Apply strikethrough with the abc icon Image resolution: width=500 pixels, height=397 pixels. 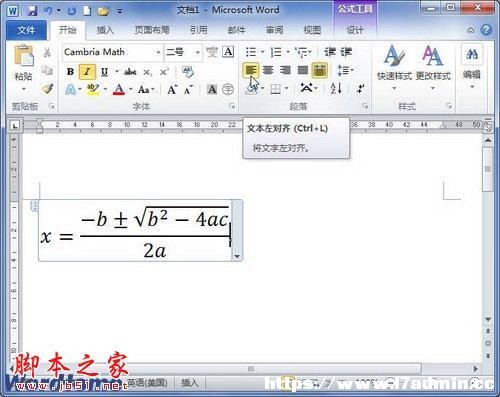[x=130, y=72]
